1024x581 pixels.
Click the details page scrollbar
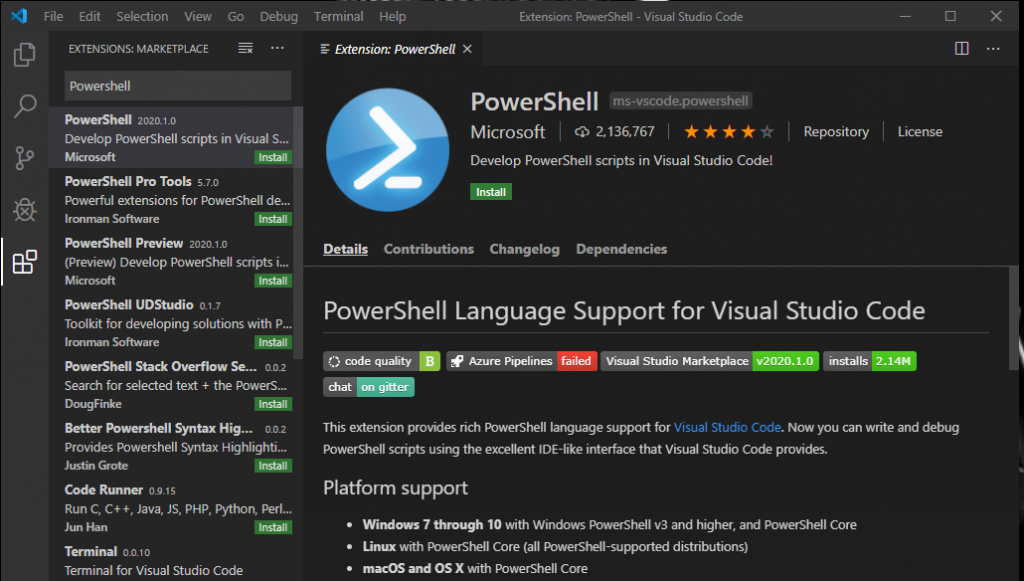tap(1014, 319)
